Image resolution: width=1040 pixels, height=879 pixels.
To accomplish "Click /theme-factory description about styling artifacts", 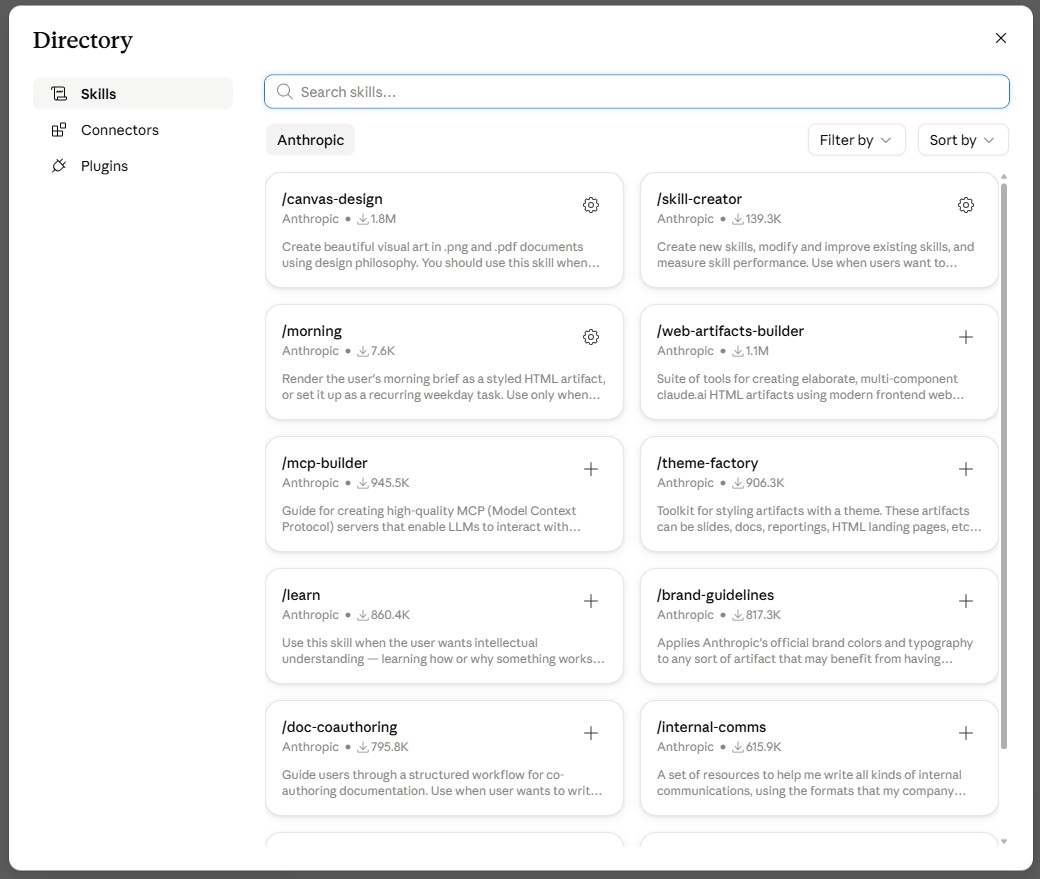I will coord(819,519).
